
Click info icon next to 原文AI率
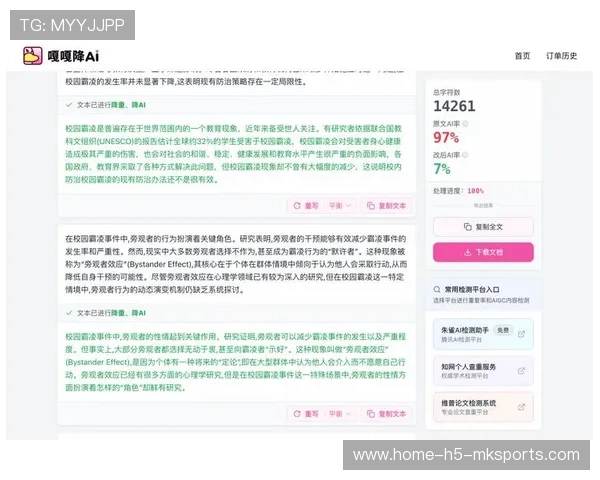(465, 124)
